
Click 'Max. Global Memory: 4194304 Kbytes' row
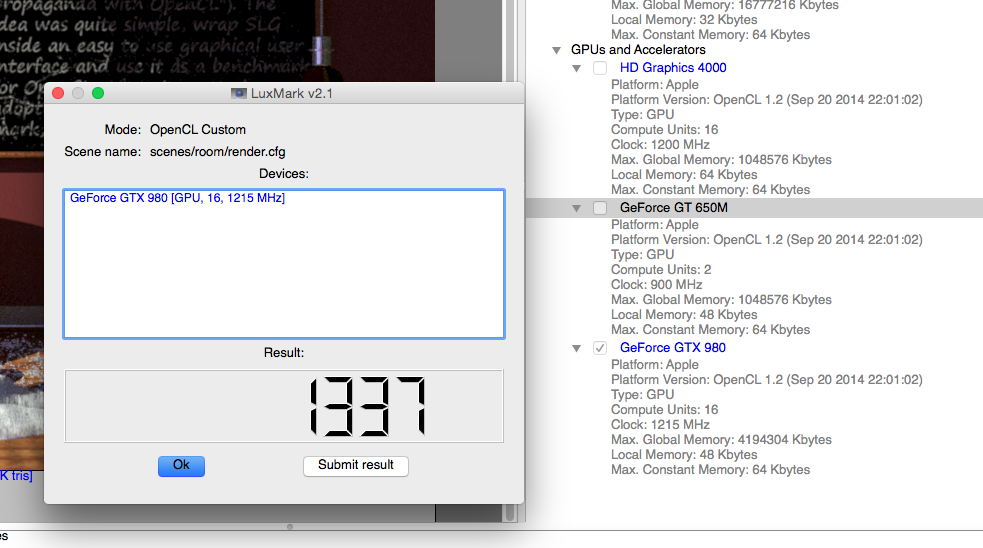(x=722, y=440)
